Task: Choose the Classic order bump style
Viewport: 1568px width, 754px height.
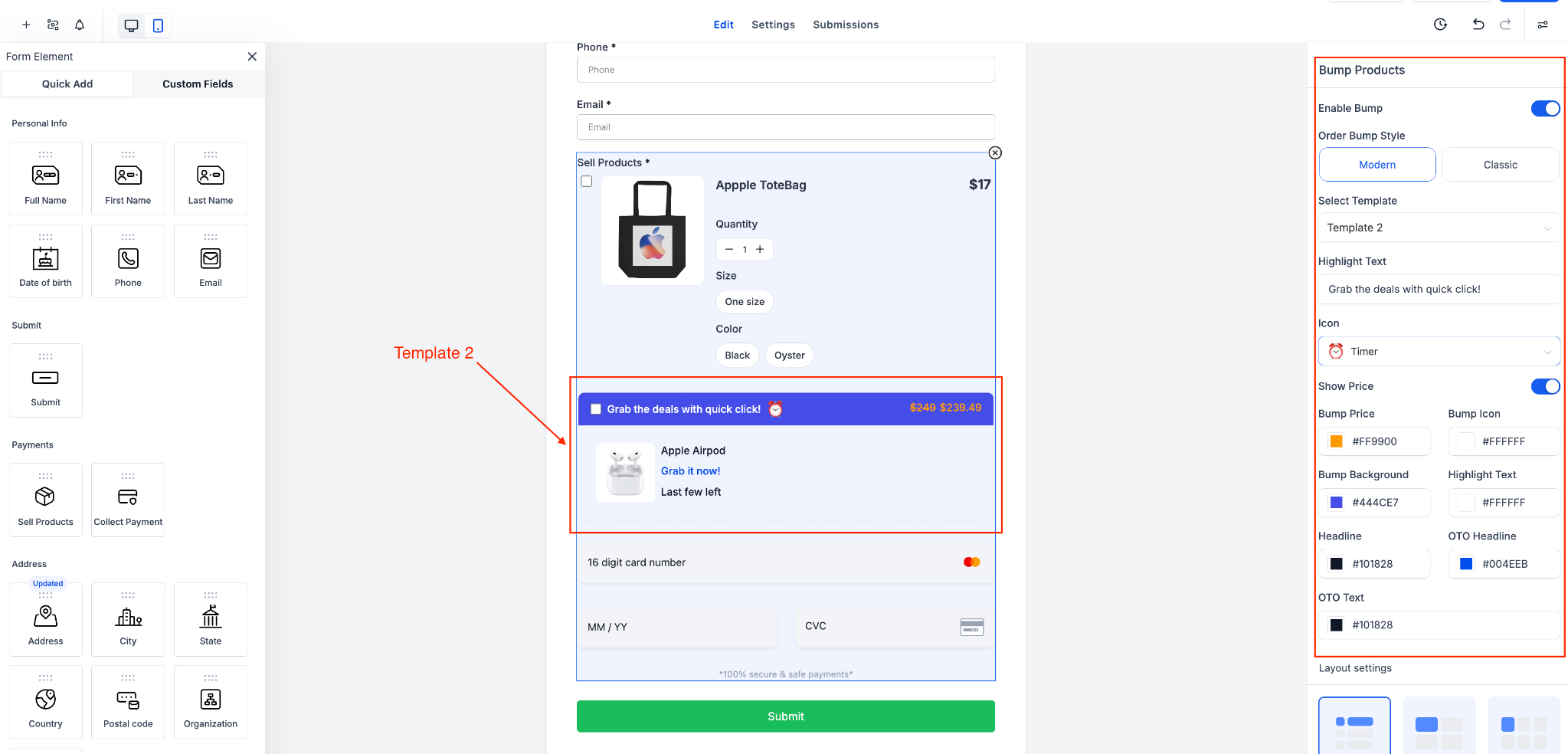Action: (1500, 165)
